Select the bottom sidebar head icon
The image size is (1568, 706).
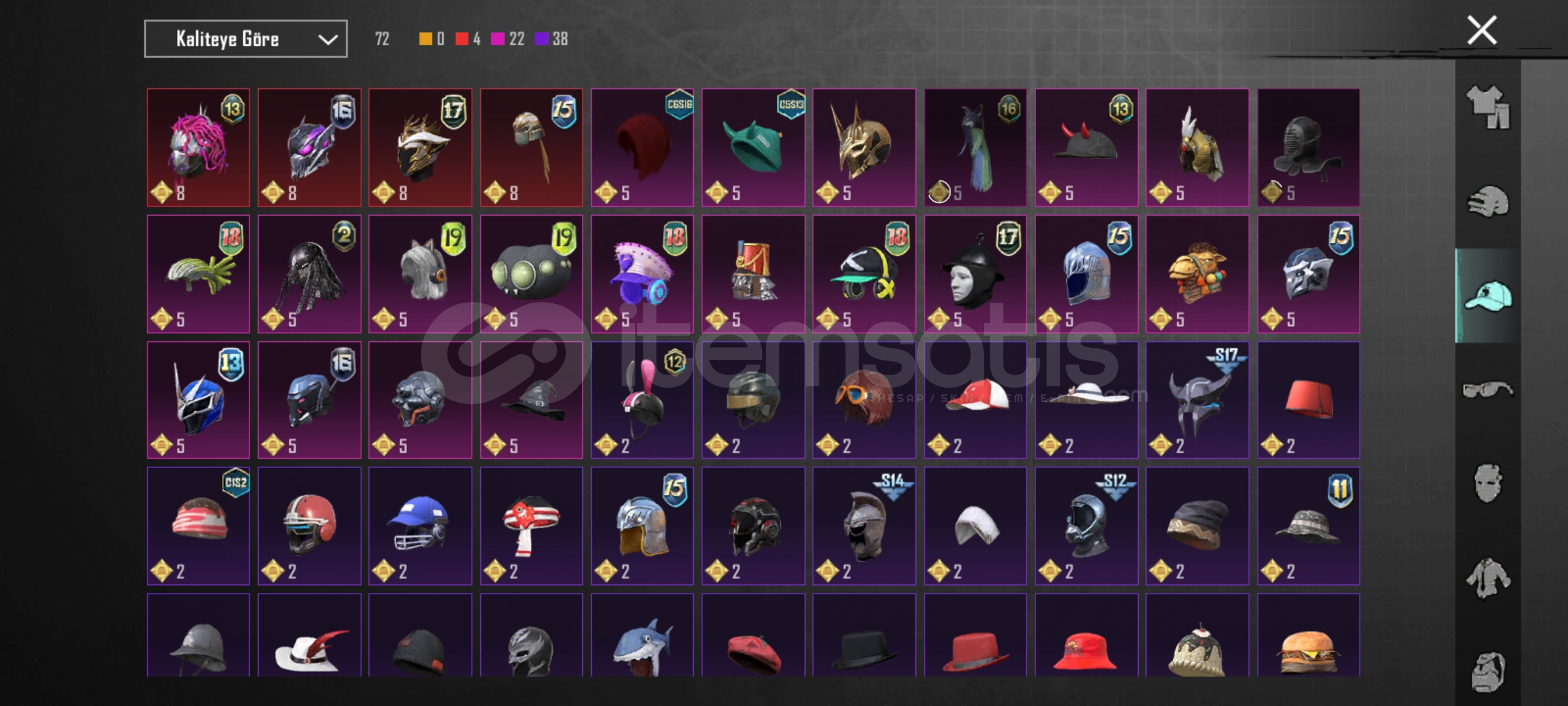[1488, 671]
